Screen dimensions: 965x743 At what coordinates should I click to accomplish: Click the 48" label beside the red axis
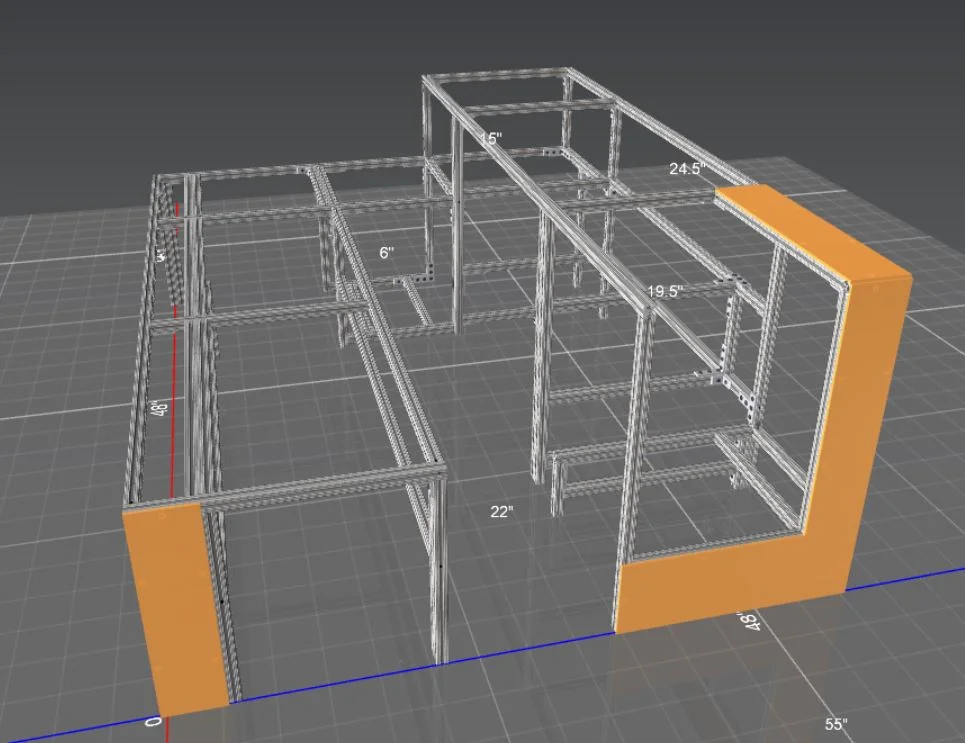161,408
